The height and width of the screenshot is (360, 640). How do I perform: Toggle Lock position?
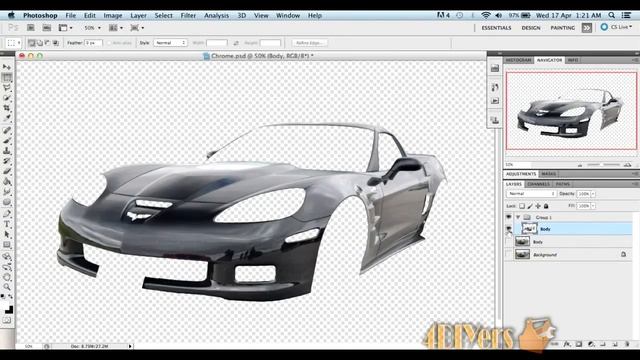click(x=538, y=206)
